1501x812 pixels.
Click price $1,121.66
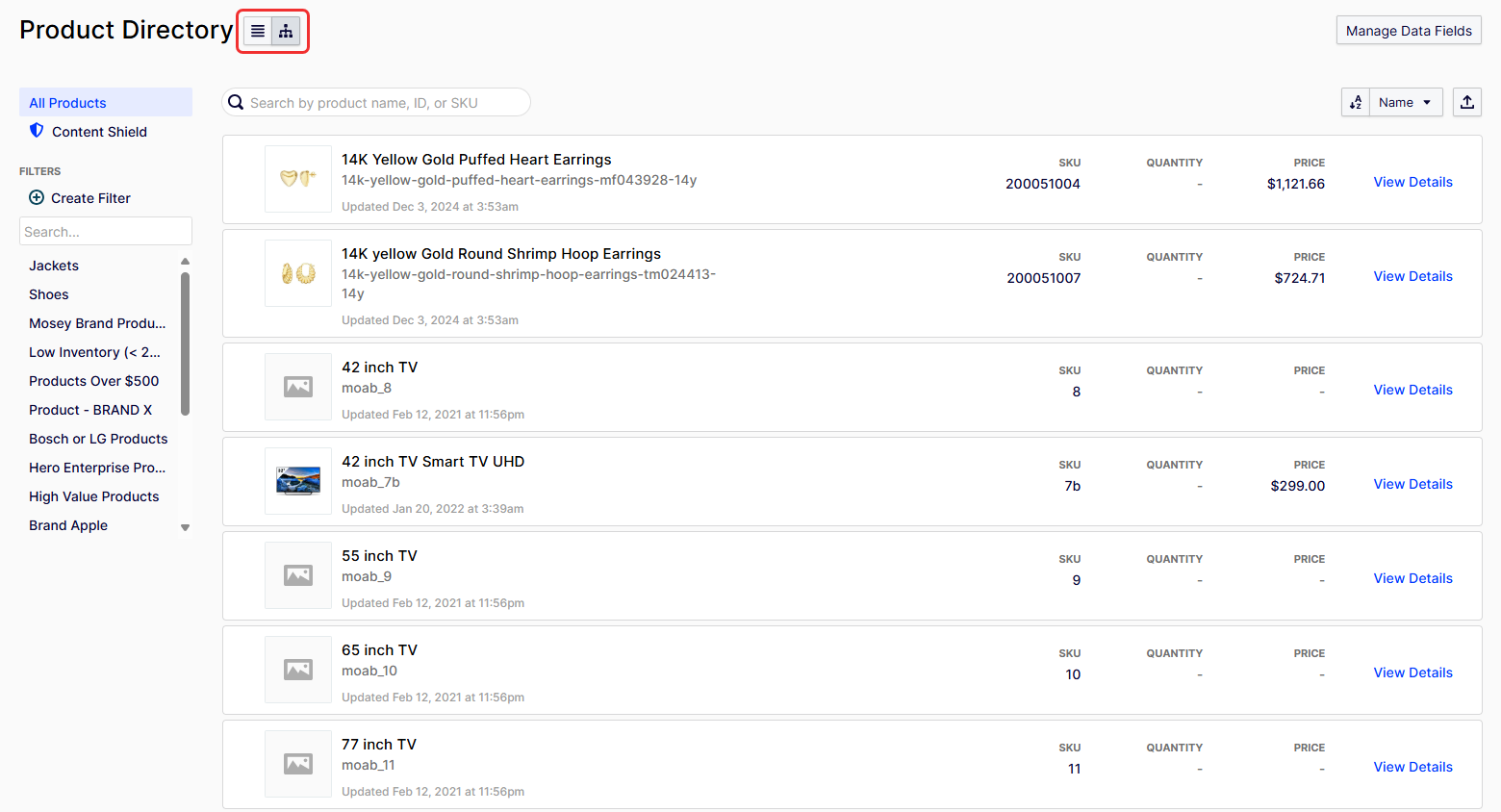1296,184
